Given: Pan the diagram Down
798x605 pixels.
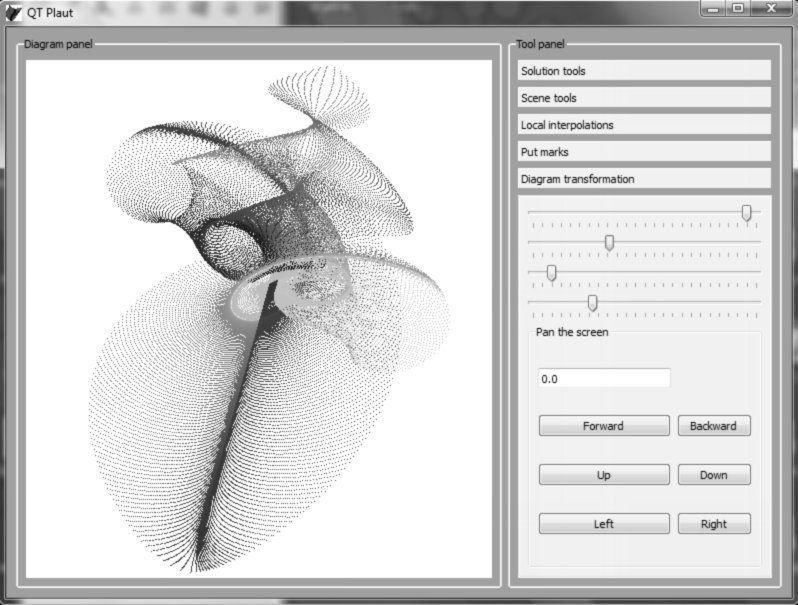Looking at the screenshot, I should coord(714,475).
